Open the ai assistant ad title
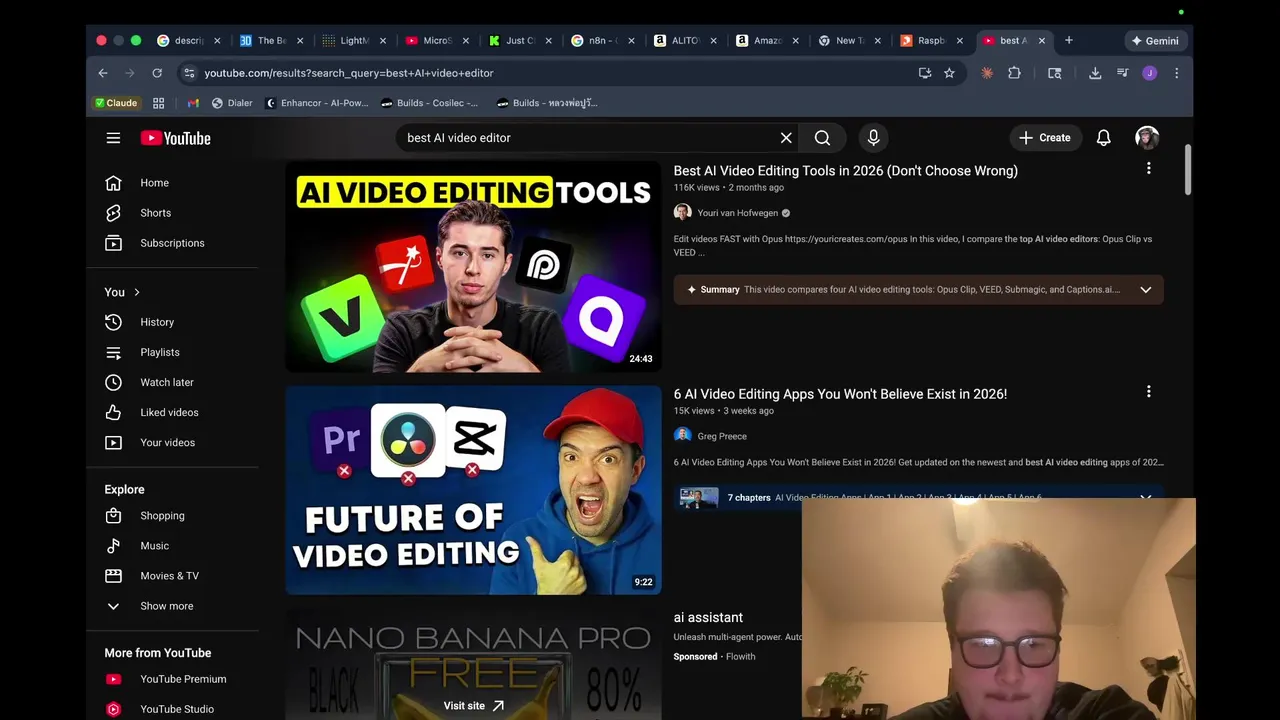This screenshot has width=1280, height=720. [x=708, y=618]
